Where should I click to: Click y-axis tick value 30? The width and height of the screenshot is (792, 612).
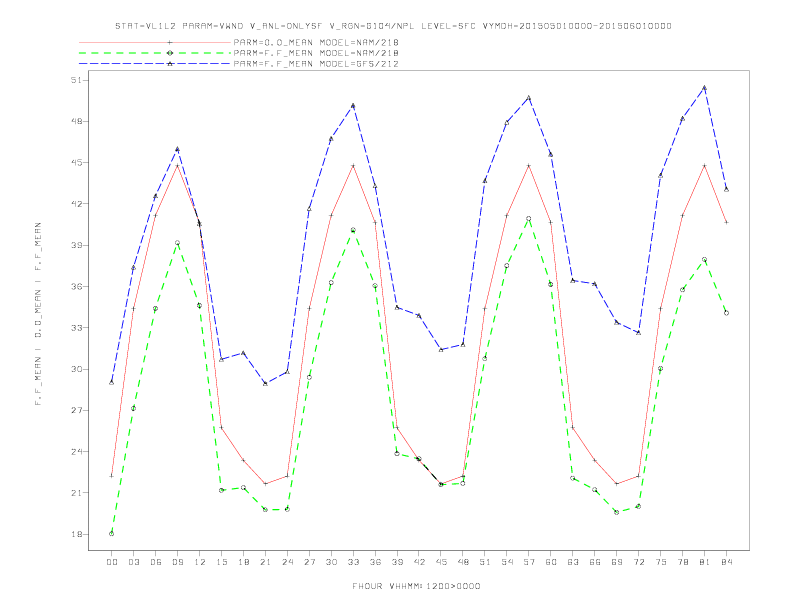click(x=76, y=369)
